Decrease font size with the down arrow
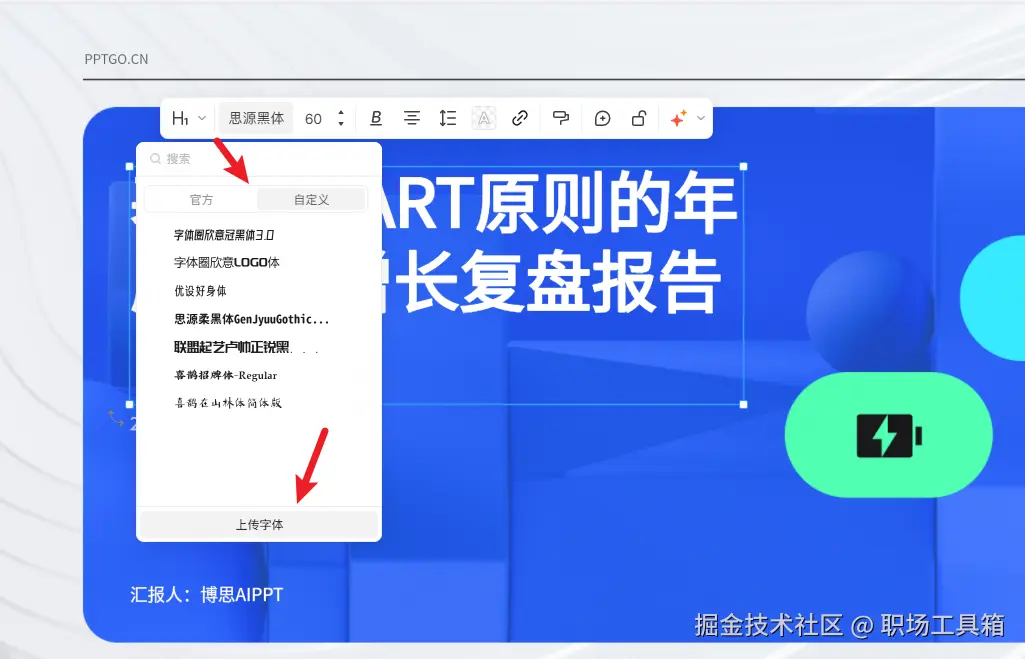This screenshot has width=1025, height=659. point(341,124)
